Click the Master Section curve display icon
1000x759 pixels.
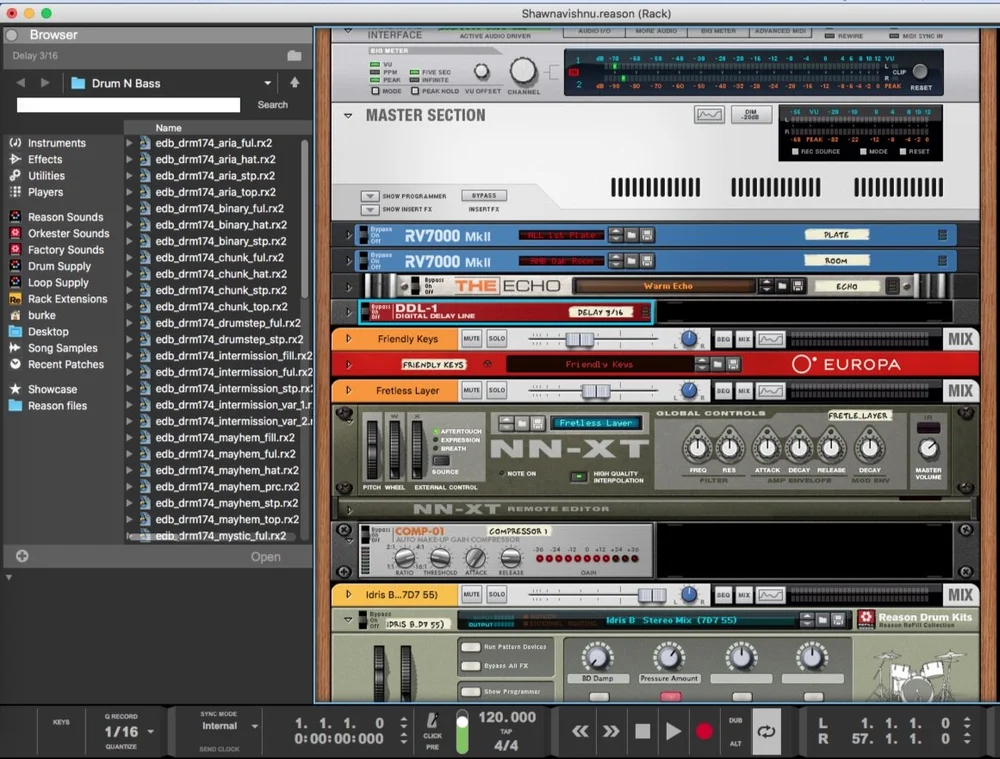pos(709,115)
